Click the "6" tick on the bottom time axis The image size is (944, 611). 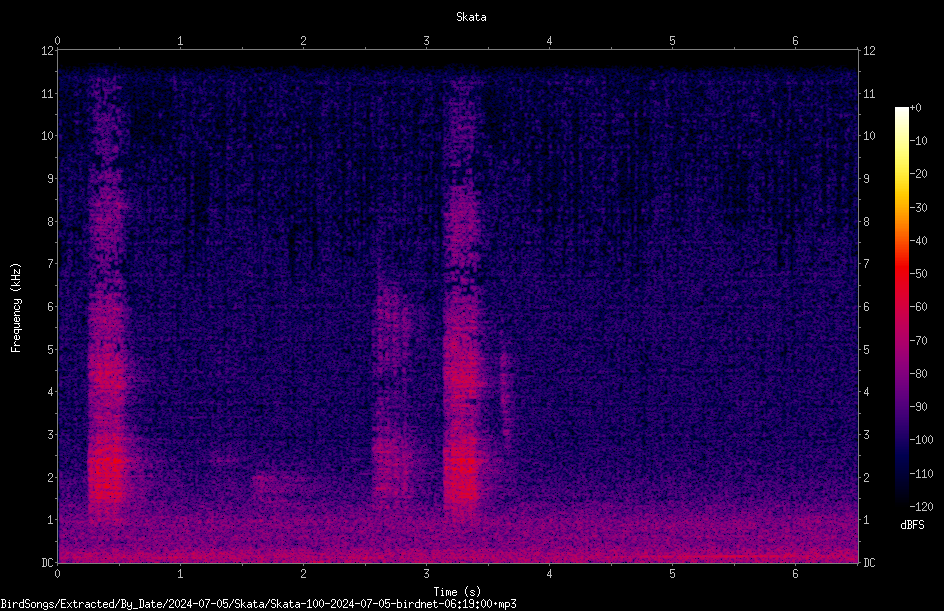coord(795,574)
